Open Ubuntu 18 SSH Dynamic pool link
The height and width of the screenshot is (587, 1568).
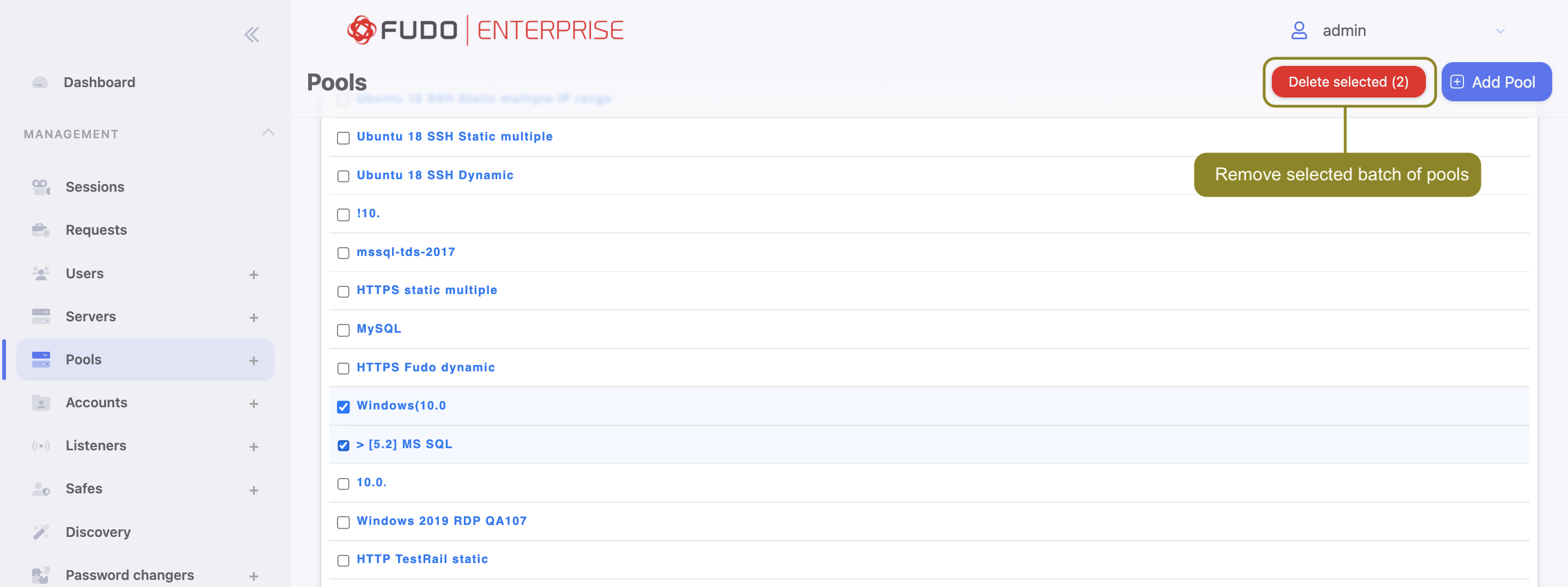(434, 175)
